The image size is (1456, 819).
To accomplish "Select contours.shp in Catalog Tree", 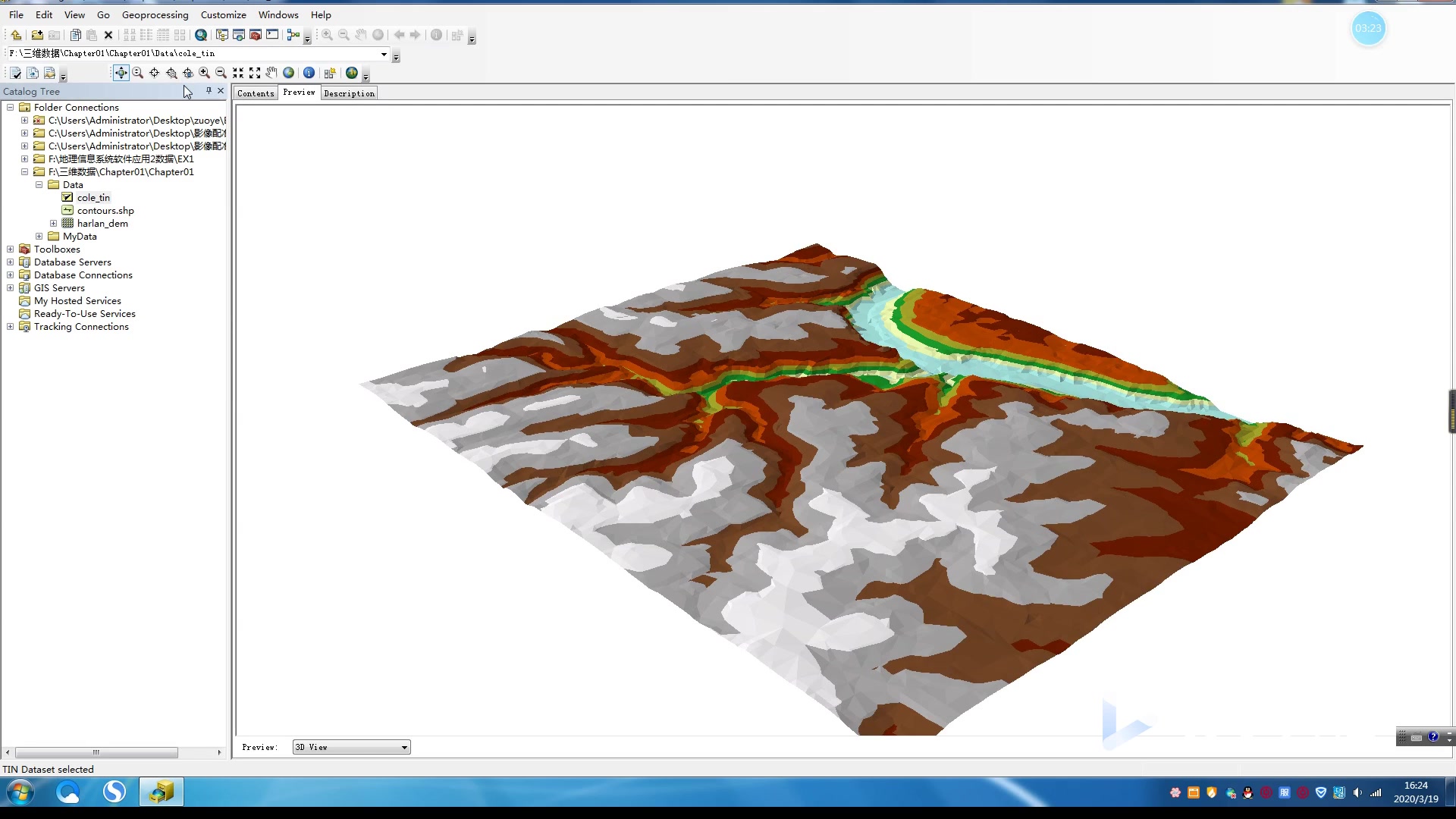I will pyautogui.click(x=105, y=211).
